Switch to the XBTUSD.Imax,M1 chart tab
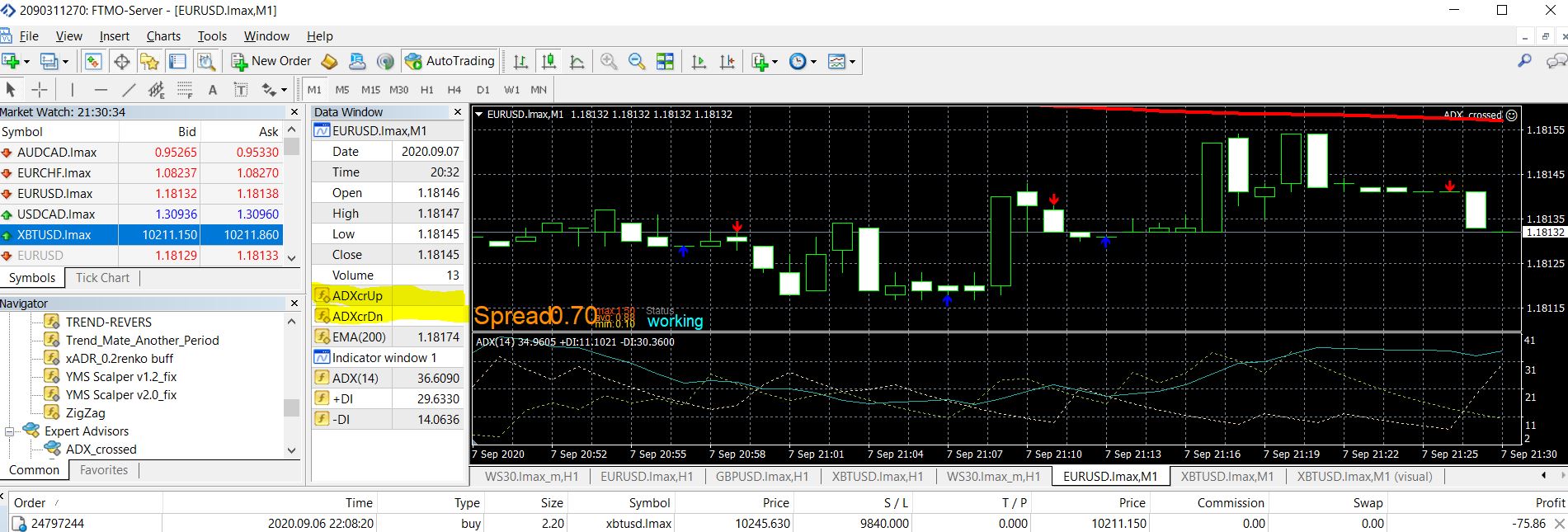This screenshot has height=532, width=1568. [1227, 476]
